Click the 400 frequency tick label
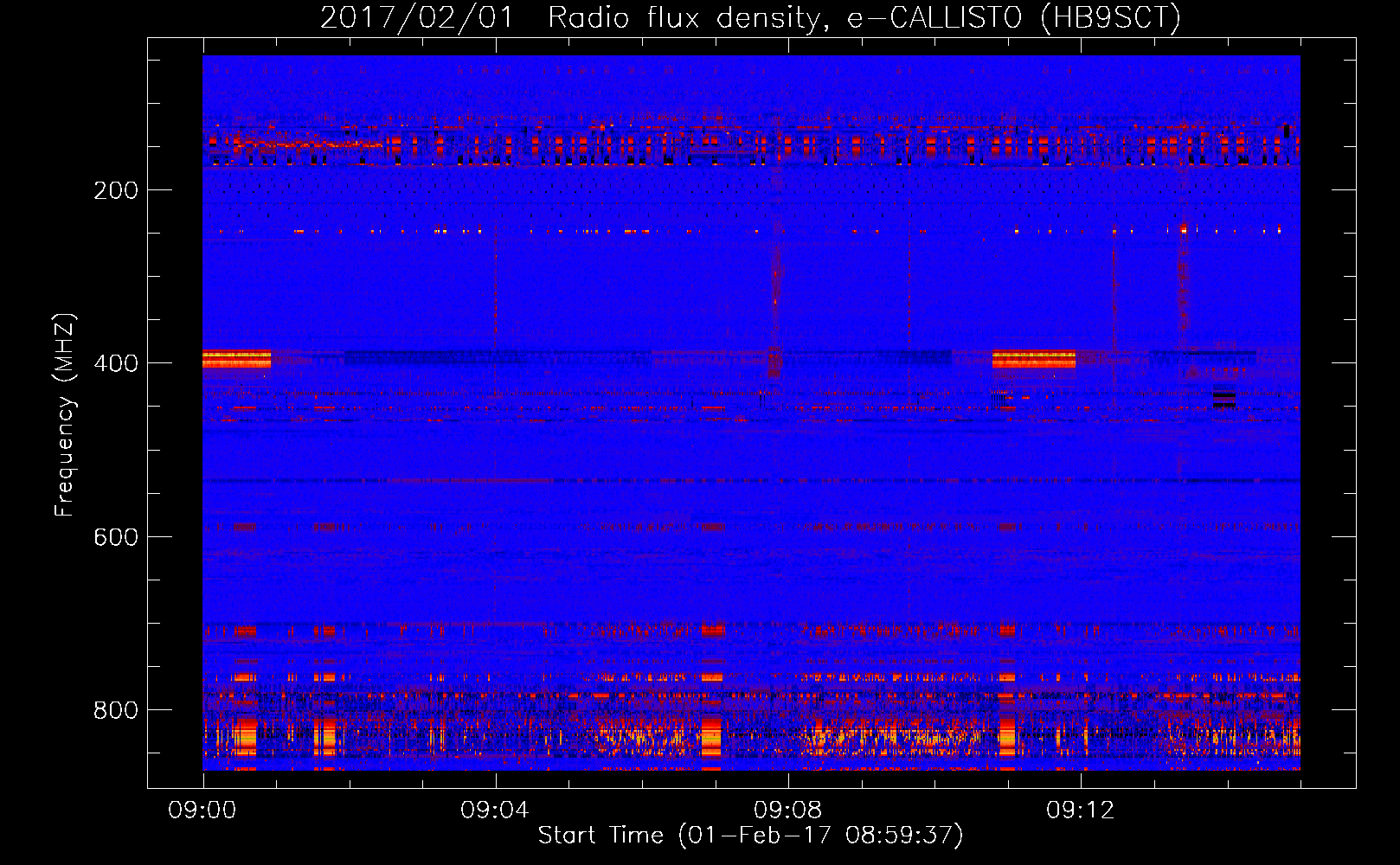The image size is (1400, 865). [x=116, y=363]
